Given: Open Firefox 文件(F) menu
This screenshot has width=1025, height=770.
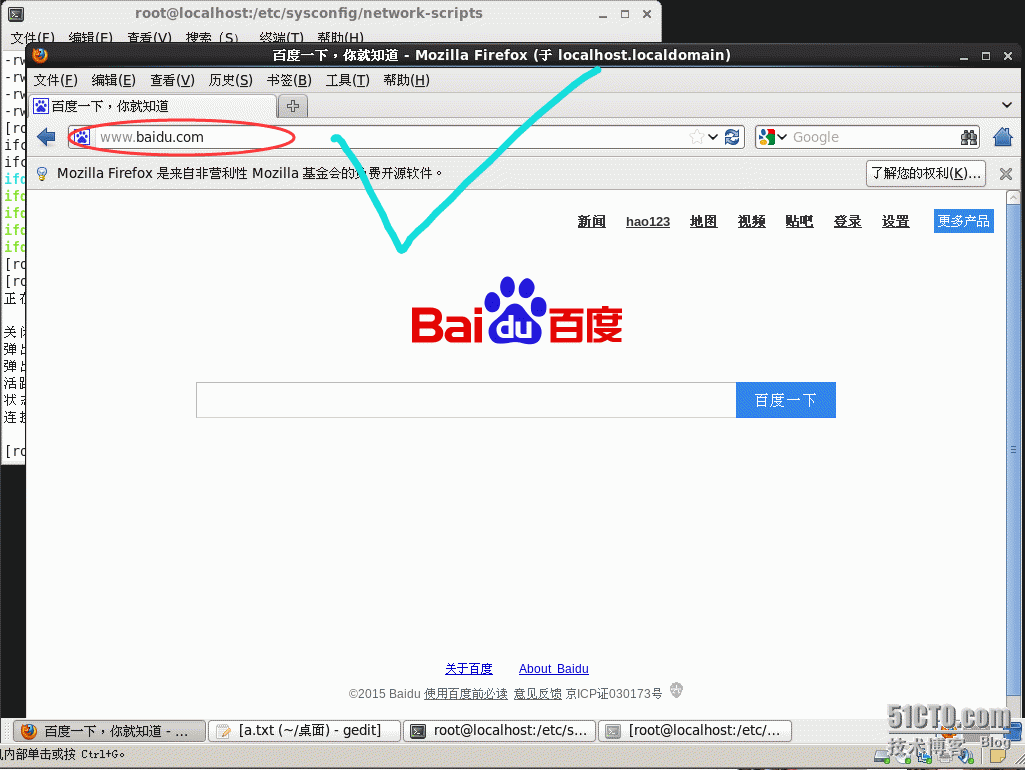Looking at the screenshot, I should [56, 80].
